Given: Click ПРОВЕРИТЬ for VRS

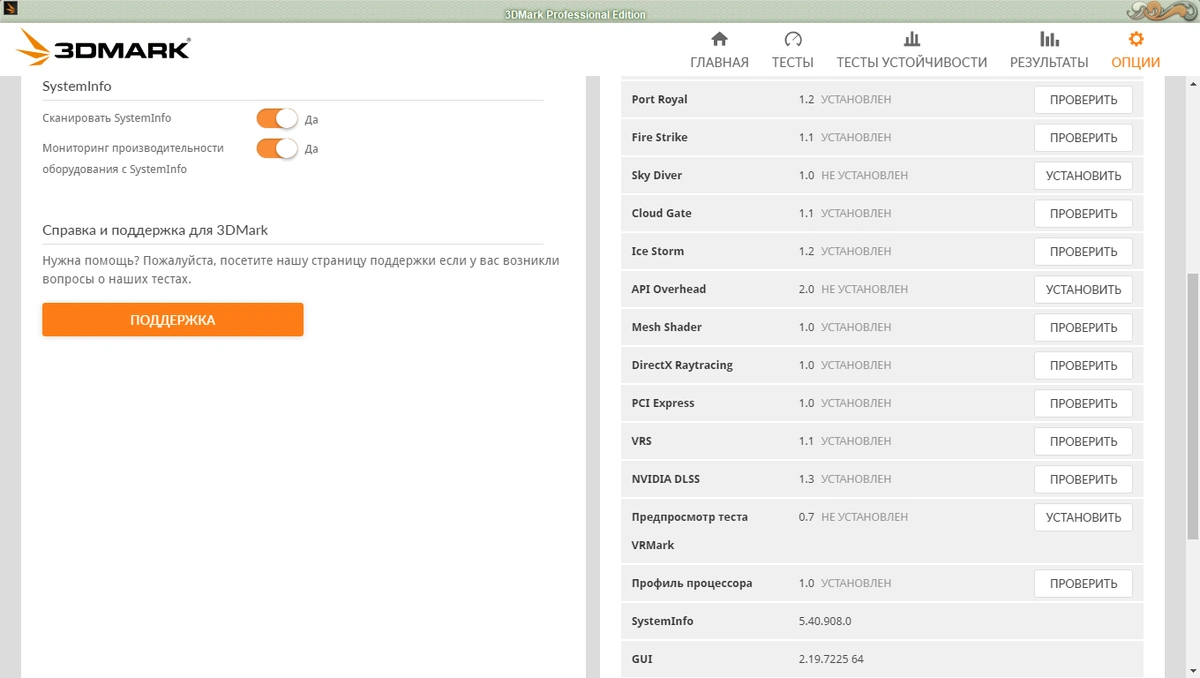Looking at the screenshot, I should click(x=1083, y=442).
